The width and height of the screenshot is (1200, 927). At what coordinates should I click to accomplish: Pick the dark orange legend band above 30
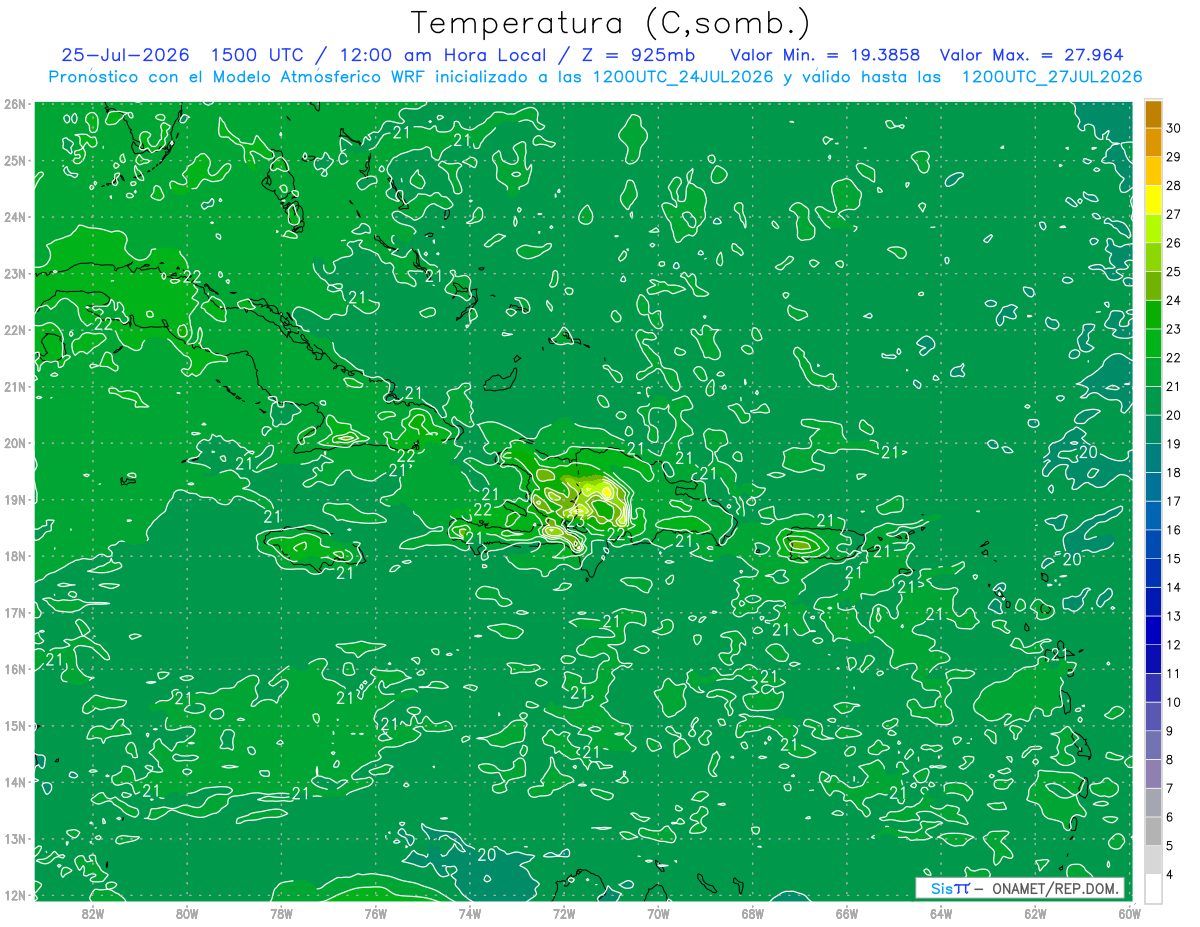pyautogui.click(x=1153, y=114)
